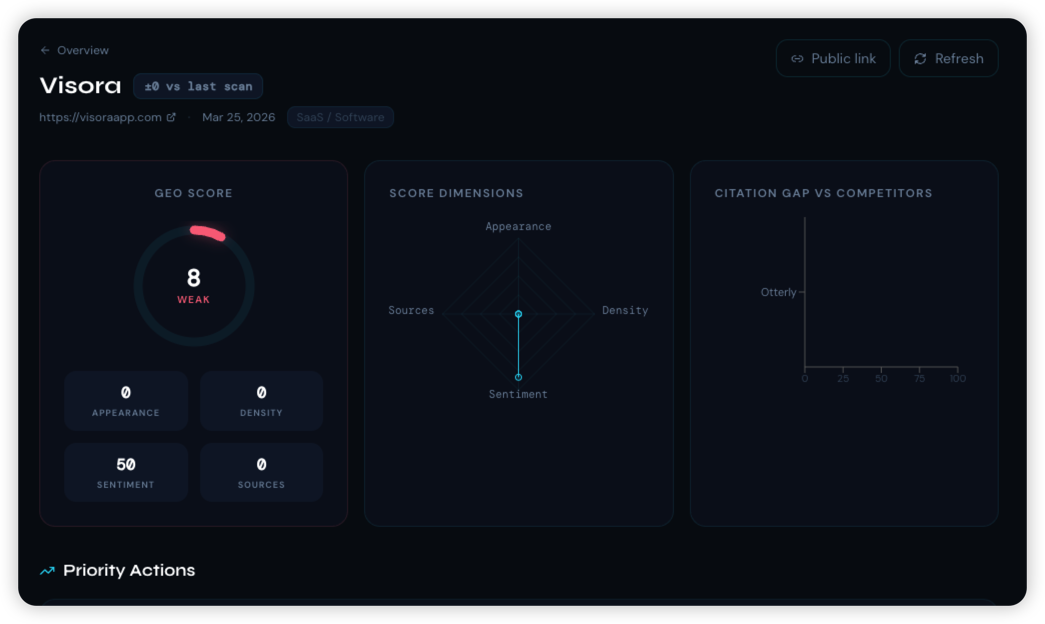Select the Density score tile

point(261,401)
